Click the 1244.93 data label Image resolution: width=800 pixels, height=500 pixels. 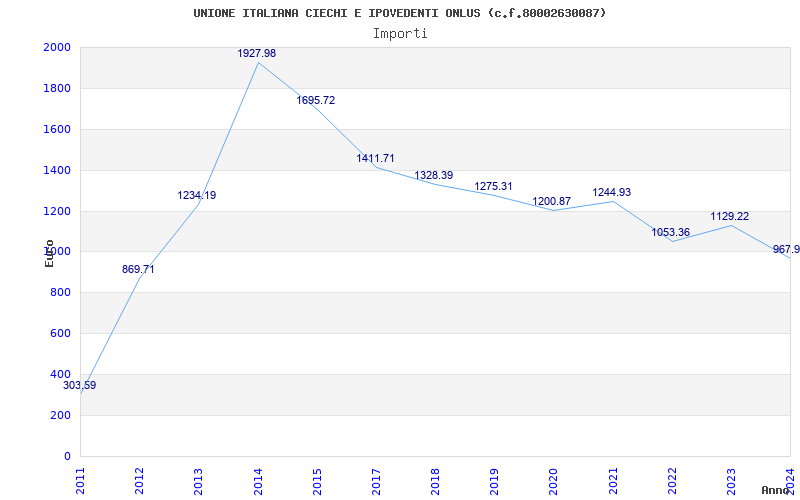612,193
